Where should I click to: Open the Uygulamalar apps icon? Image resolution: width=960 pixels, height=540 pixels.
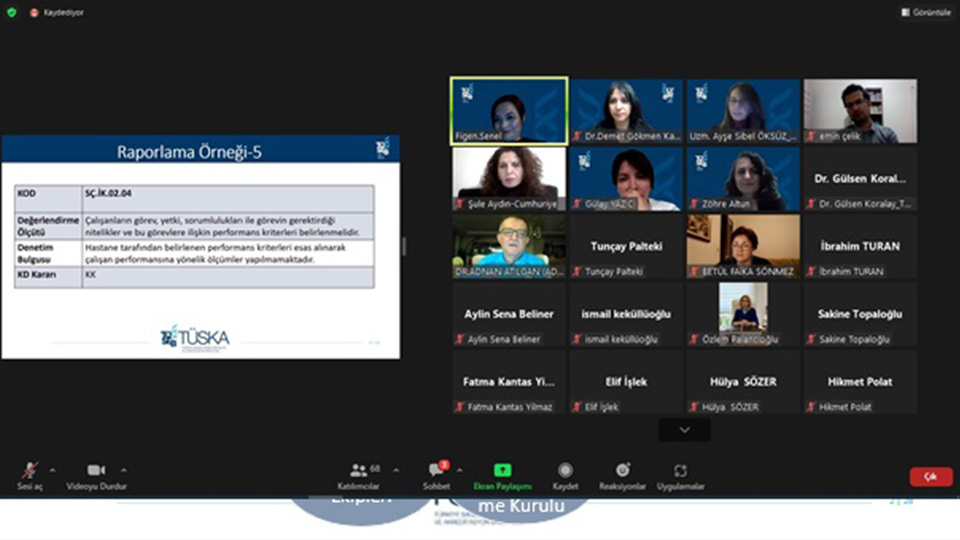680,474
